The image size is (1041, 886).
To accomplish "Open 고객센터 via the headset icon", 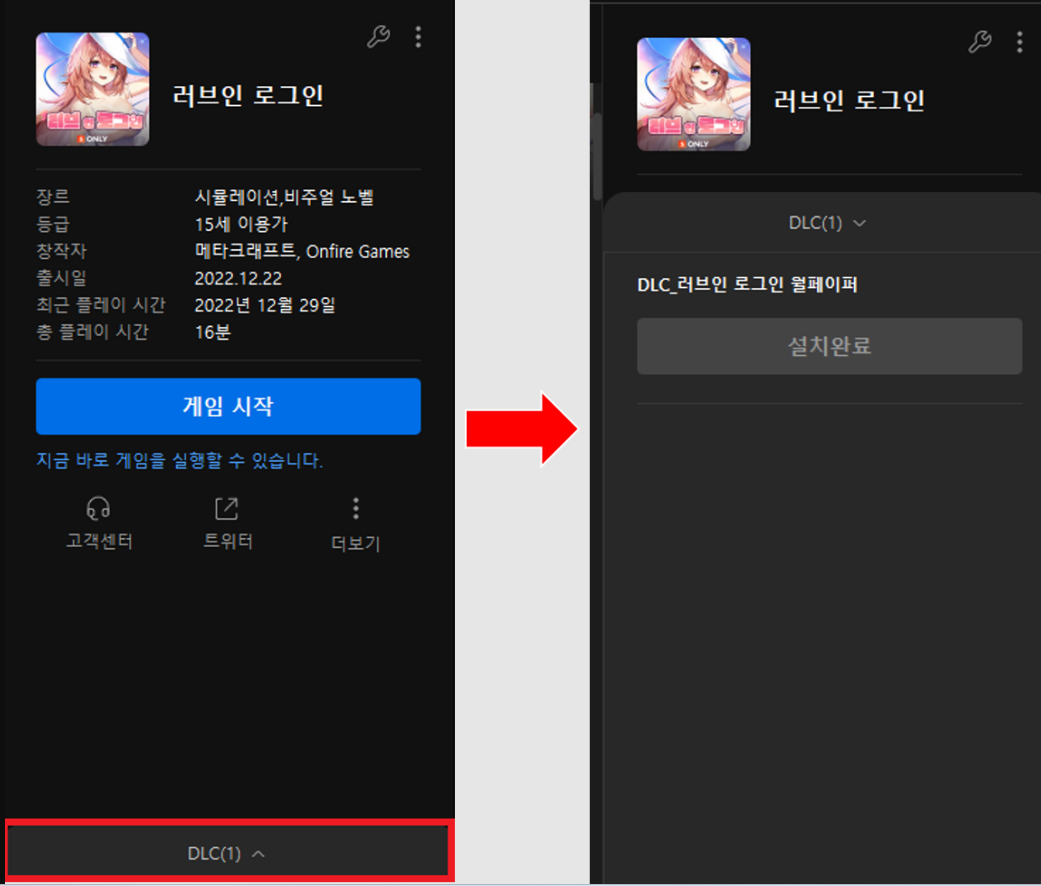I will [98, 509].
